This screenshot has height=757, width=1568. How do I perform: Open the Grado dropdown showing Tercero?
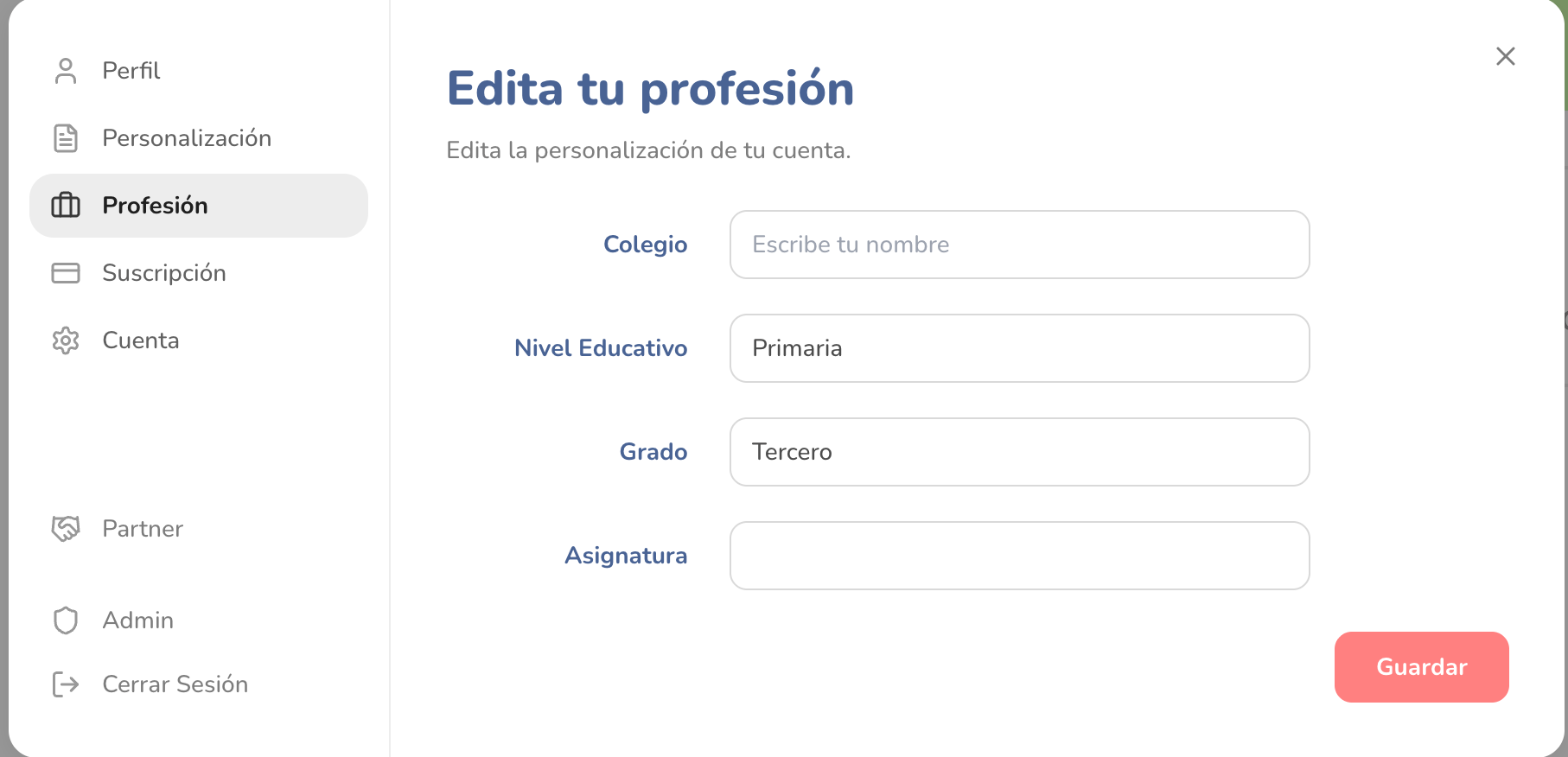point(1019,452)
